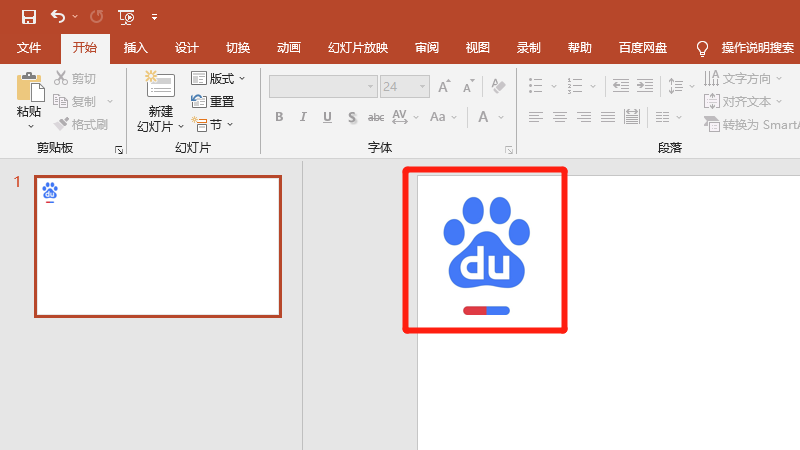The height and width of the screenshot is (450, 800).
Task: Toggle Underline formatting
Action: pos(328,117)
